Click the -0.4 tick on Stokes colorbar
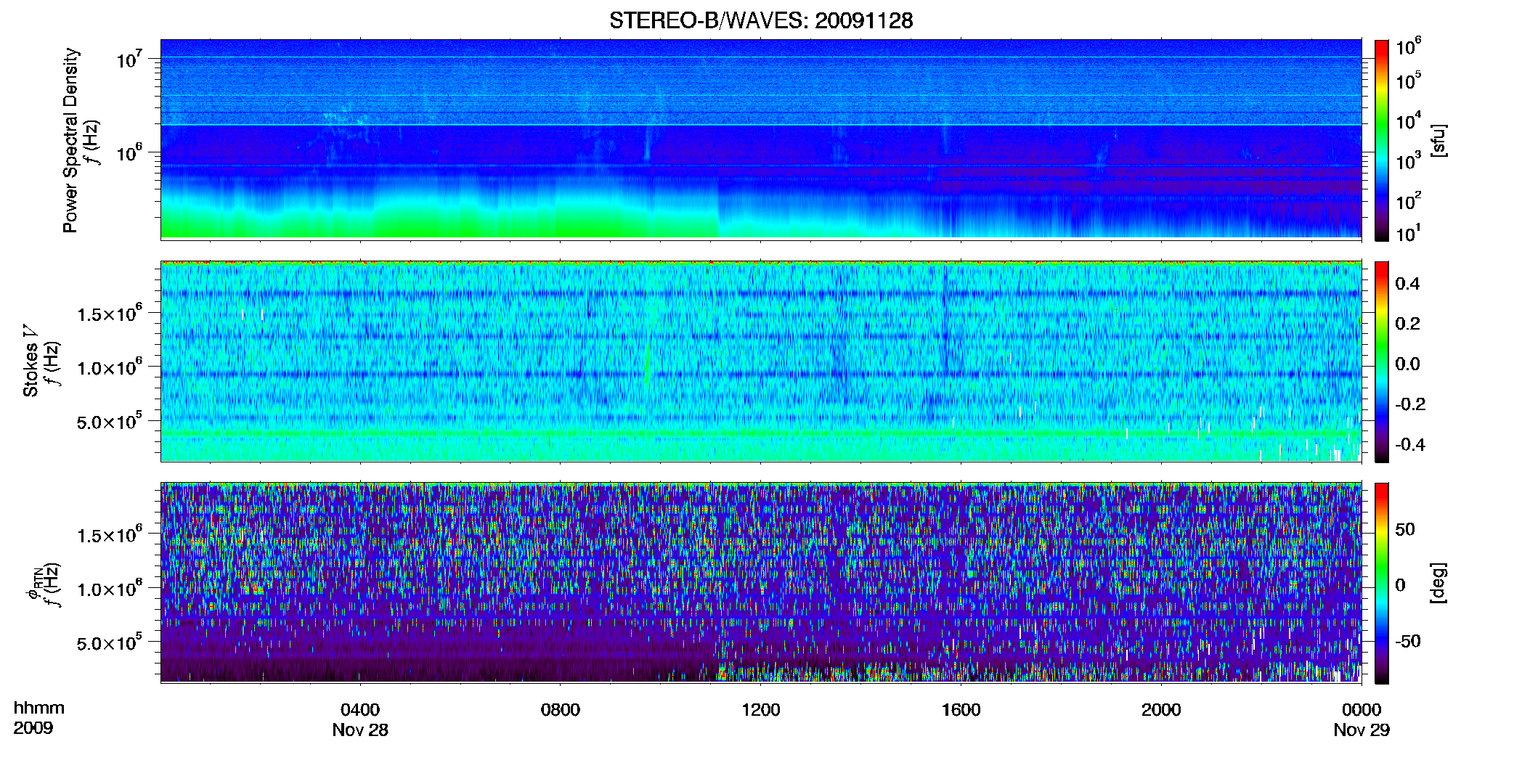The image size is (1522, 784). (x=1410, y=444)
